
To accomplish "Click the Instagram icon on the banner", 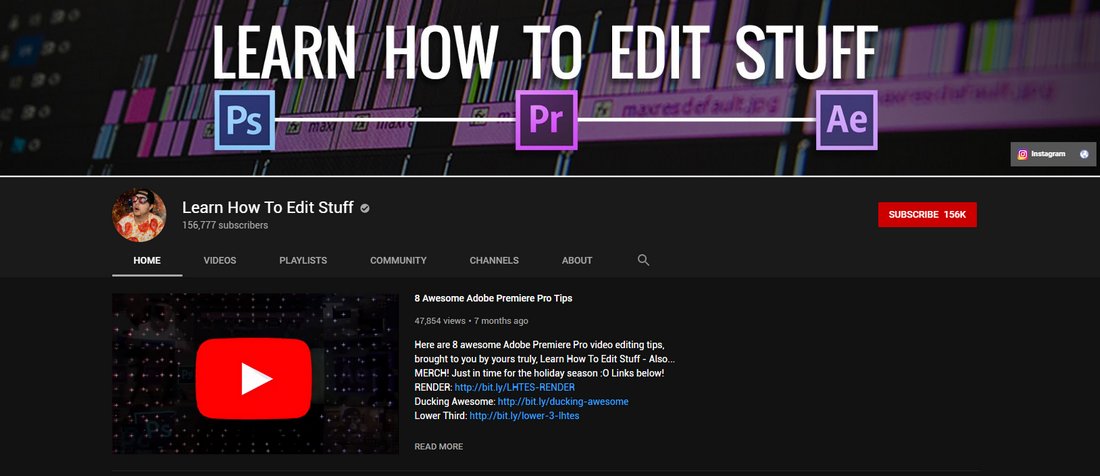I will click(1023, 154).
